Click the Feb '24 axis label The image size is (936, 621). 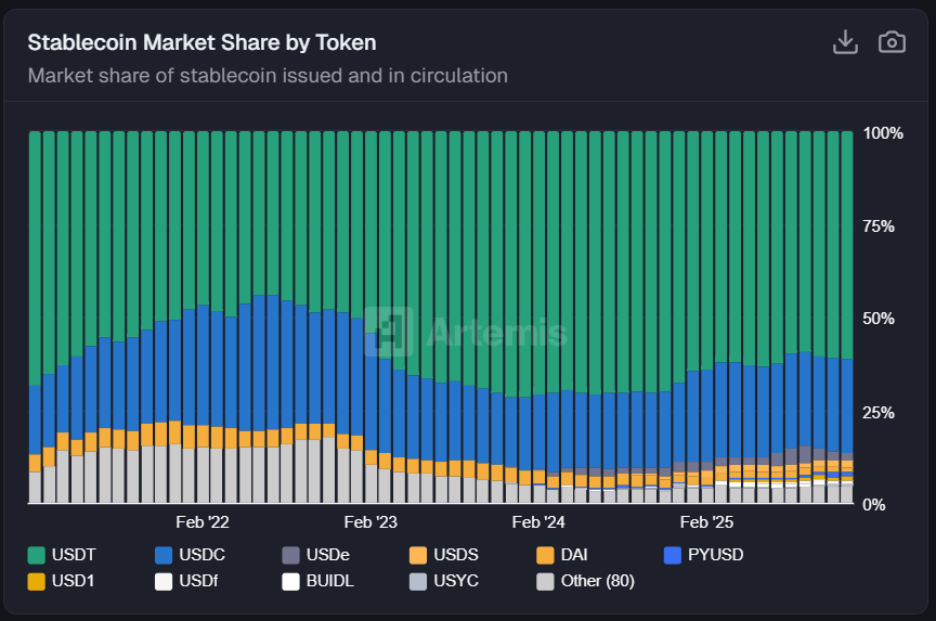(538, 522)
